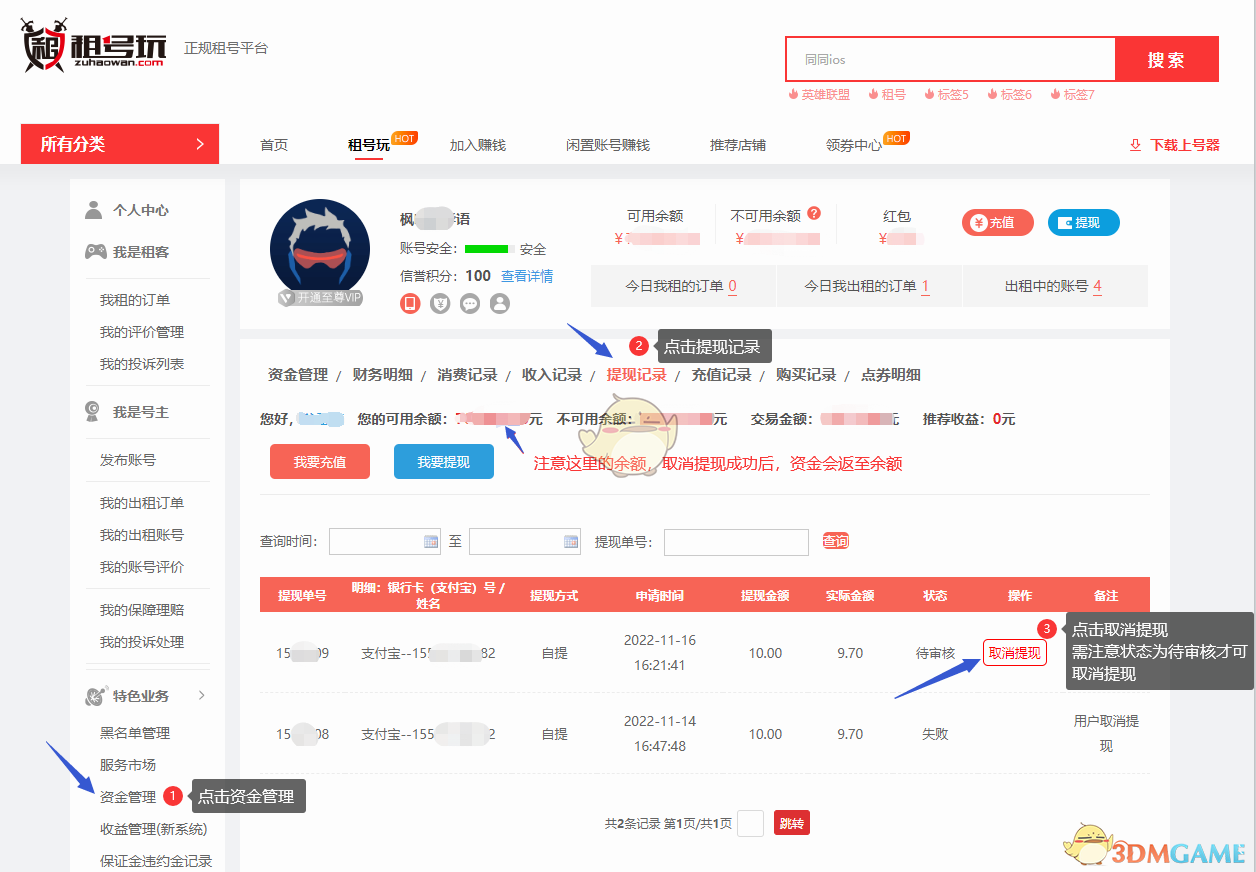Image resolution: width=1256 pixels, height=872 pixels.
Task: Click the blue 我要提现 button
Action: (443, 462)
